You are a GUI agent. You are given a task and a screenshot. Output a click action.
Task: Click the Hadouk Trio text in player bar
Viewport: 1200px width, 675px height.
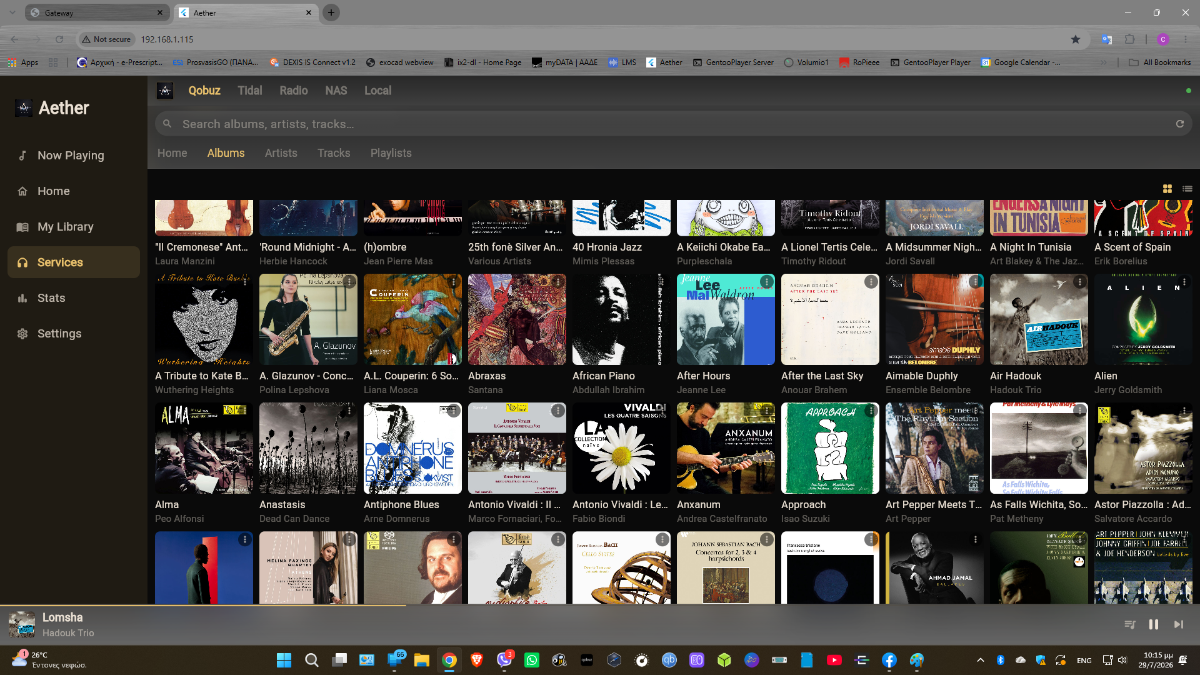tap(68, 633)
